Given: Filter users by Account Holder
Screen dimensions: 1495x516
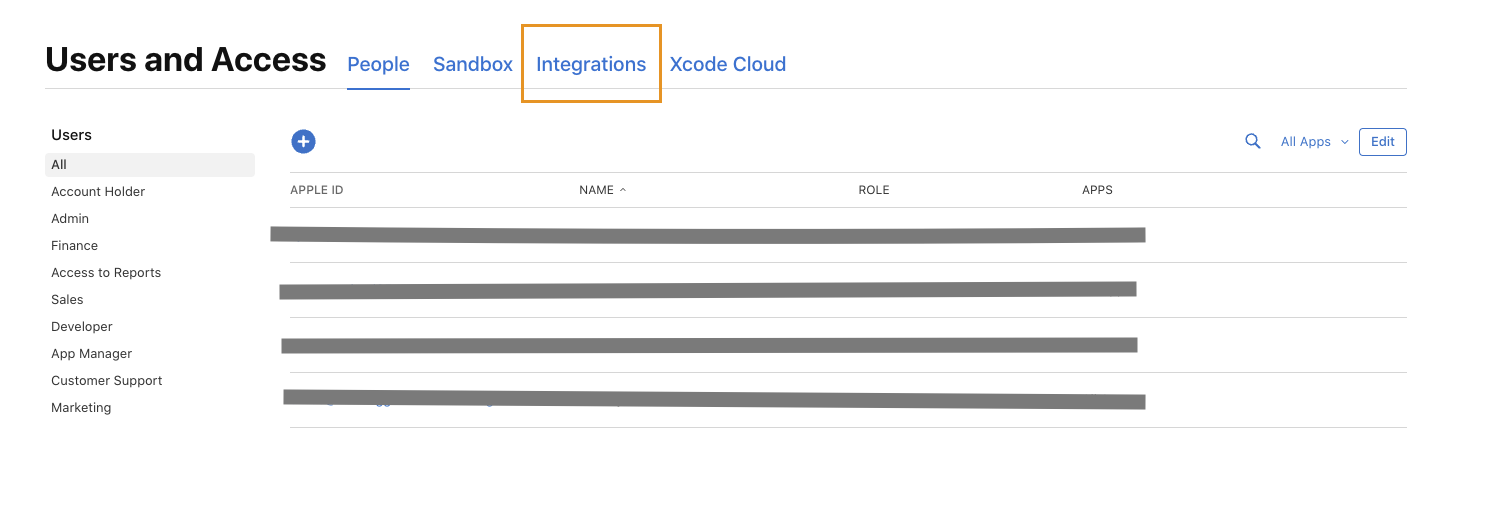Looking at the screenshot, I should tap(98, 192).
